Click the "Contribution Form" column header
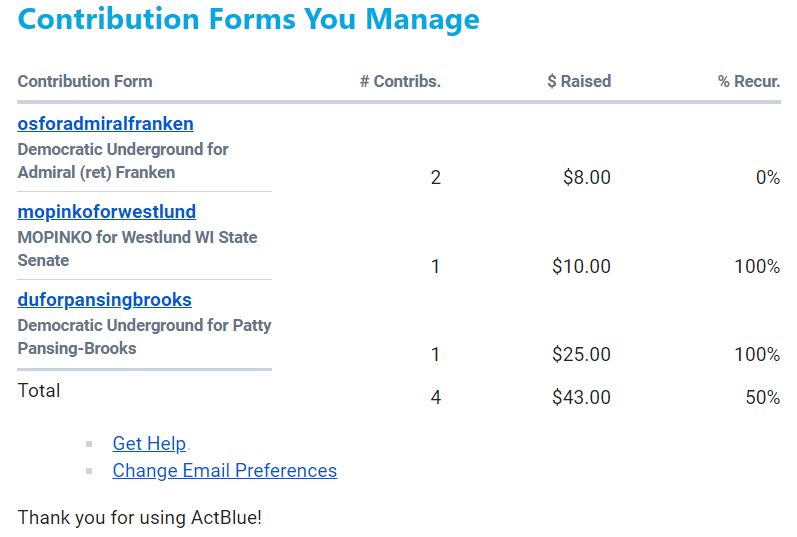Image resolution: width=797 pixels, height=537 pixels. coord(85,82)
